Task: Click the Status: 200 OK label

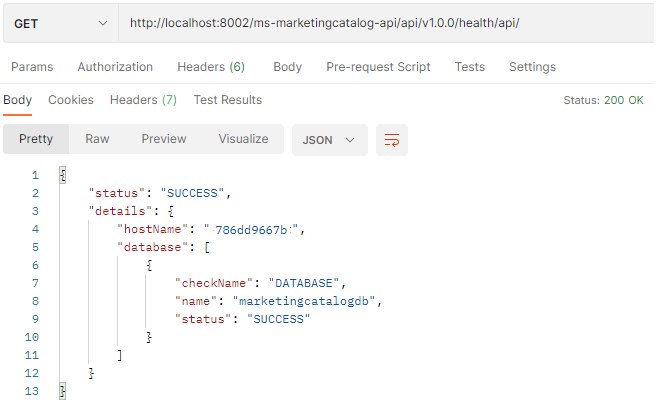Action: click(603, 101)
